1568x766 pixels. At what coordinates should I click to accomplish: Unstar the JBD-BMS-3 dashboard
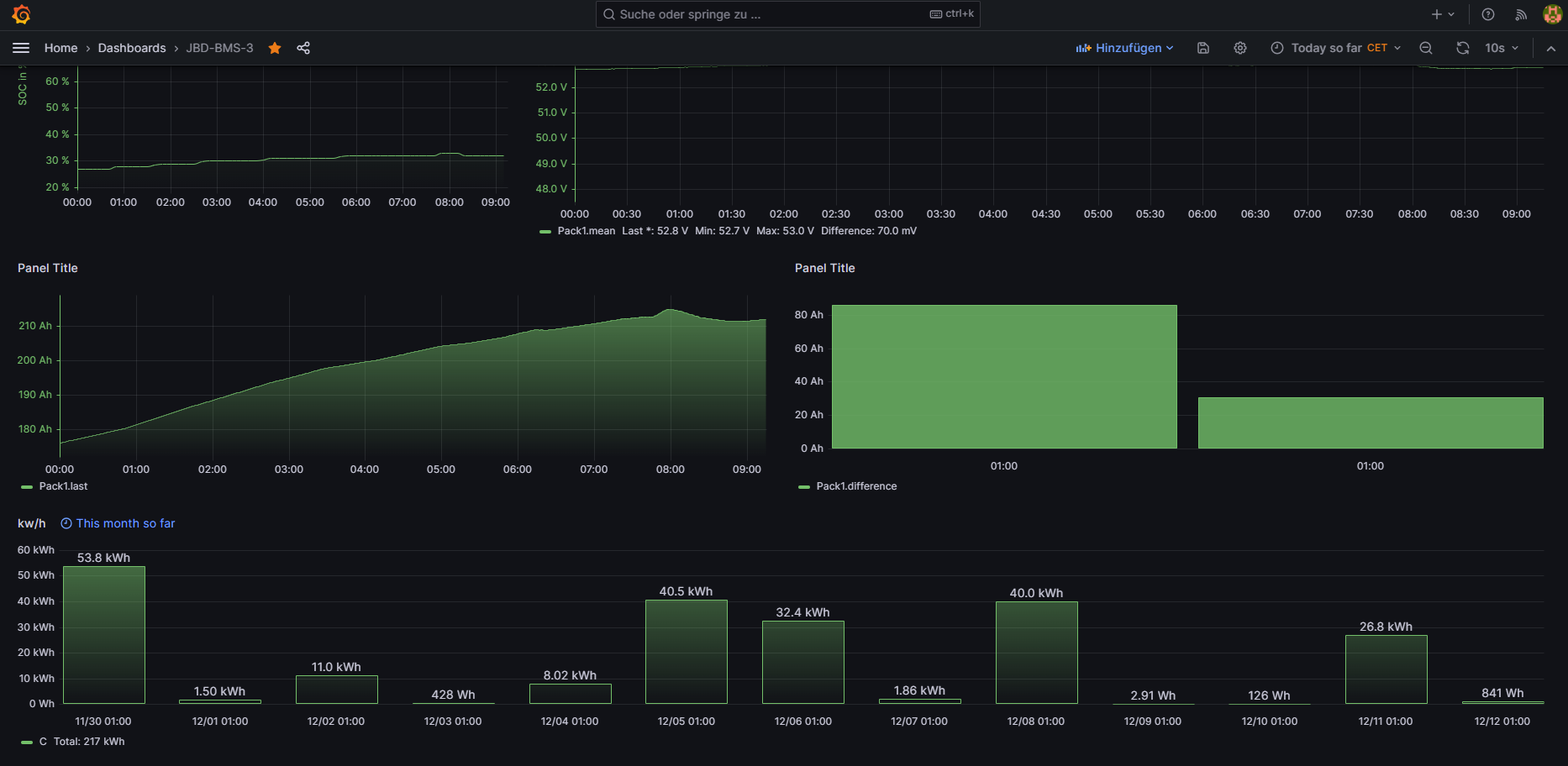click(x=275, y=48)
